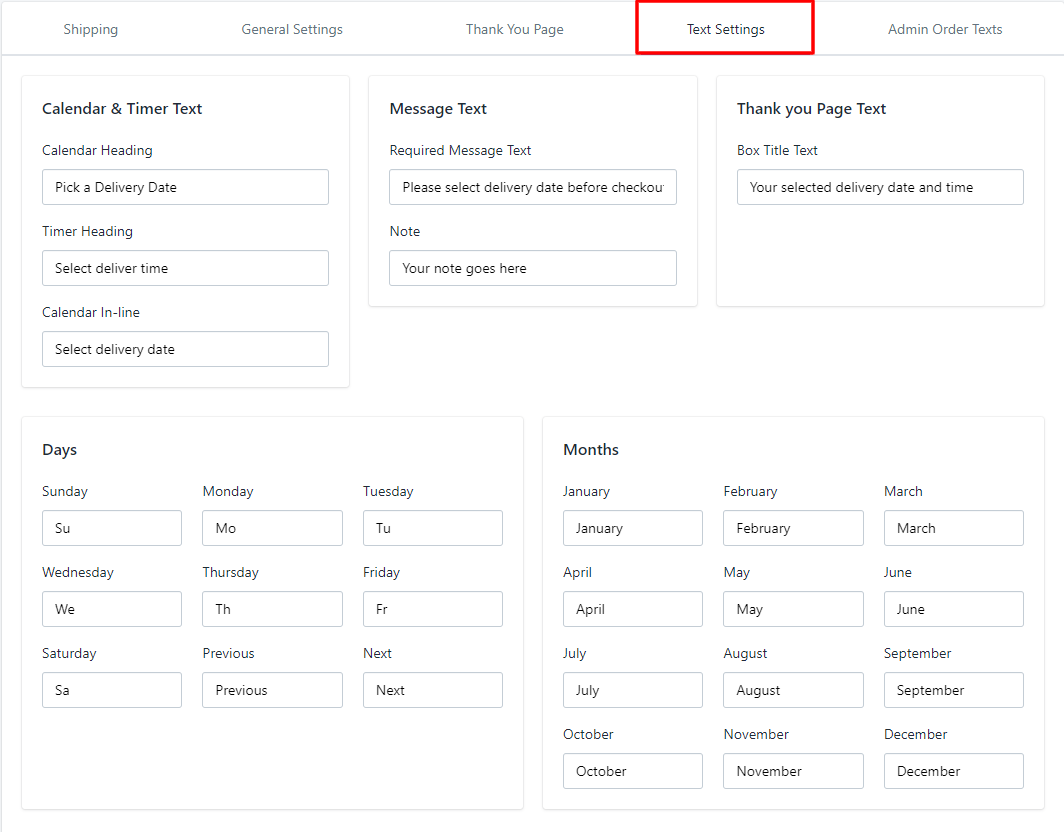Screen dimensions: 1064x832
Task: Select the Text Settings tab
Action: tap(725, 29)
